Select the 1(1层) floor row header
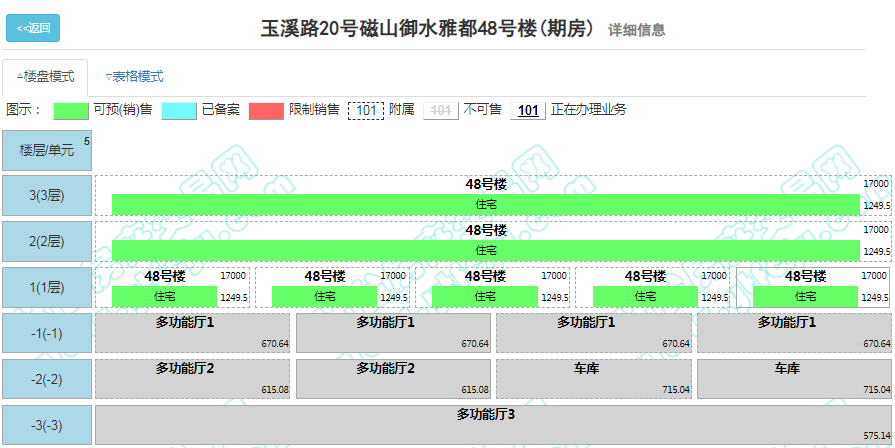Screen dimensions: 895x448 tap(47, 288)
